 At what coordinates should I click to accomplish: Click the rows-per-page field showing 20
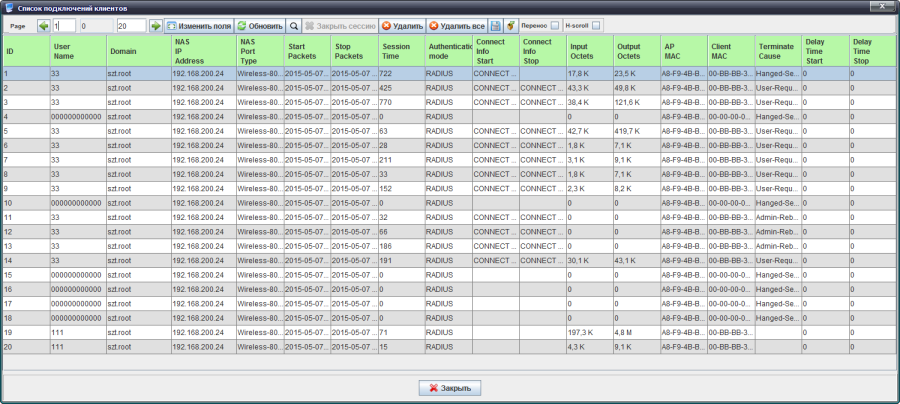coord(130,25)
